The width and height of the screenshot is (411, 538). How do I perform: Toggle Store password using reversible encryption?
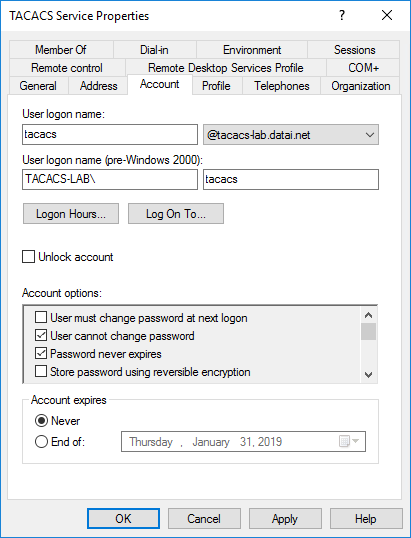(x=41, y=371)
